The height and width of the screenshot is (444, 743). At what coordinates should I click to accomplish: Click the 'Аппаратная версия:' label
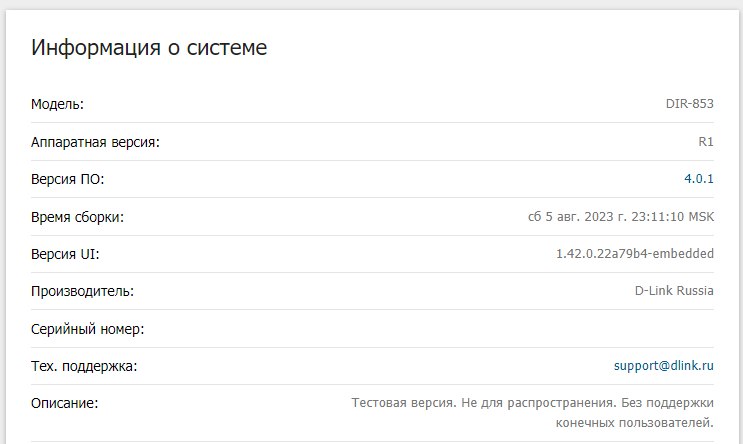coord(95,142)
